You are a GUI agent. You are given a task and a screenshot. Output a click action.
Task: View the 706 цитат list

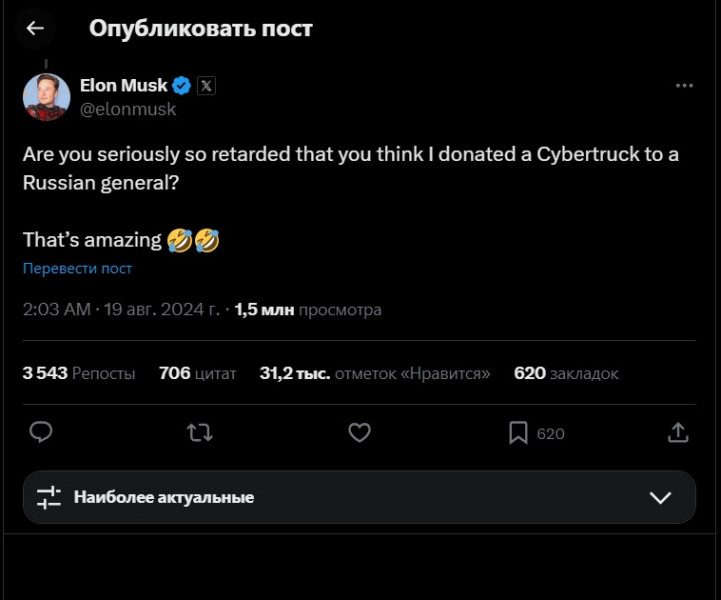coord(197,373)
